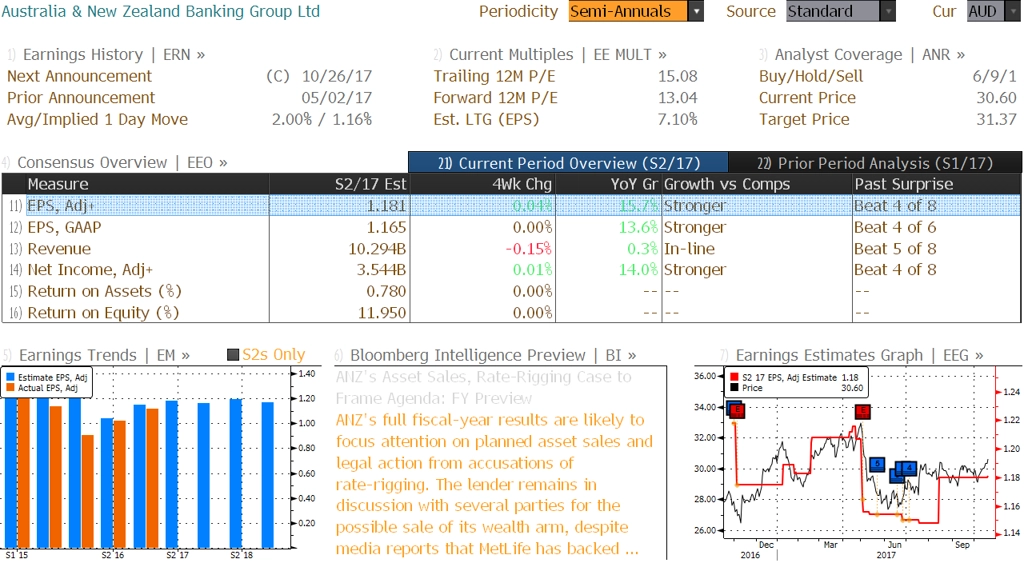Click the Next Announcement date 10/26/17
Image resolution: width=1024 pixels, height=563 pixels.
coord(337,76)
